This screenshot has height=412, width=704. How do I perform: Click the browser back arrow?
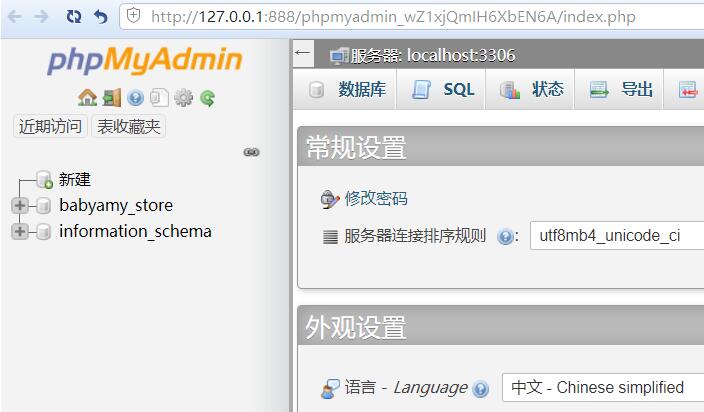point(15,17)
